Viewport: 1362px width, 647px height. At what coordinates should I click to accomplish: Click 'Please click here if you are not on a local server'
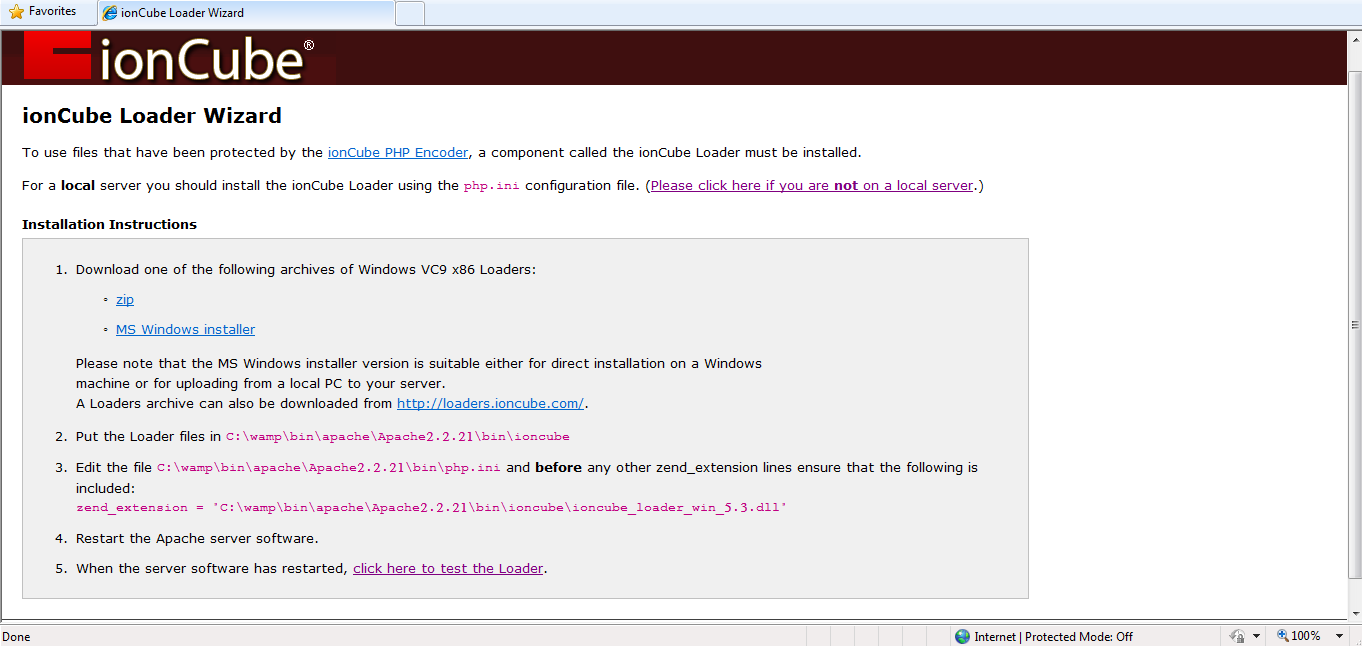[x=812, y=186]
